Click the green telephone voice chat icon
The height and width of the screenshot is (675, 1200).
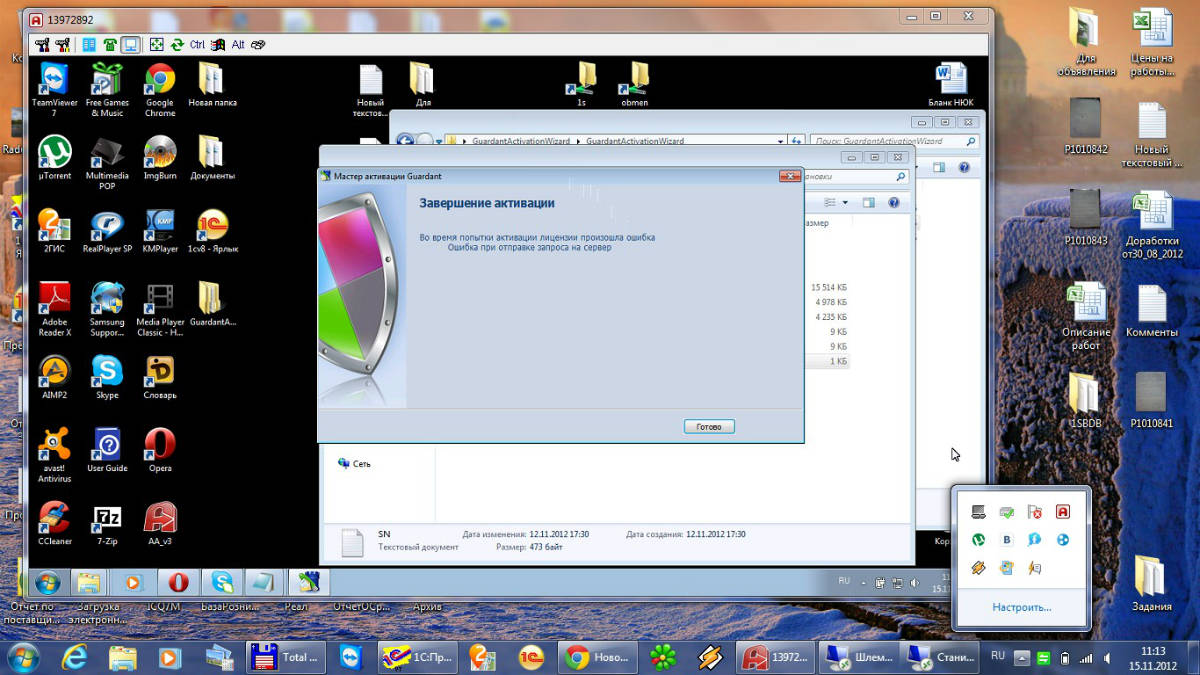109,45
